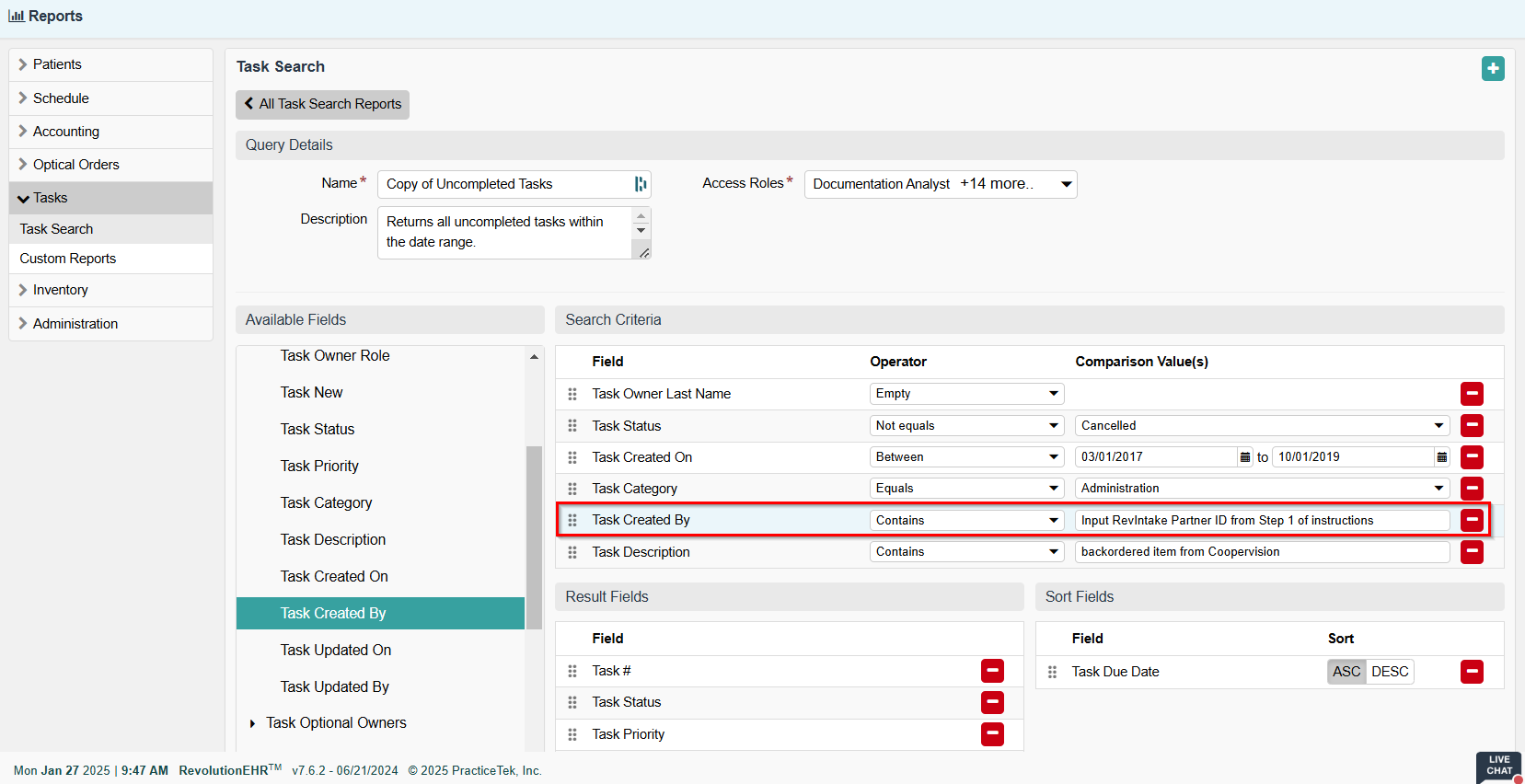Open operator dropdown for Task Status
The width and height of the screenshot is (1525, 784).
[966, 426]
